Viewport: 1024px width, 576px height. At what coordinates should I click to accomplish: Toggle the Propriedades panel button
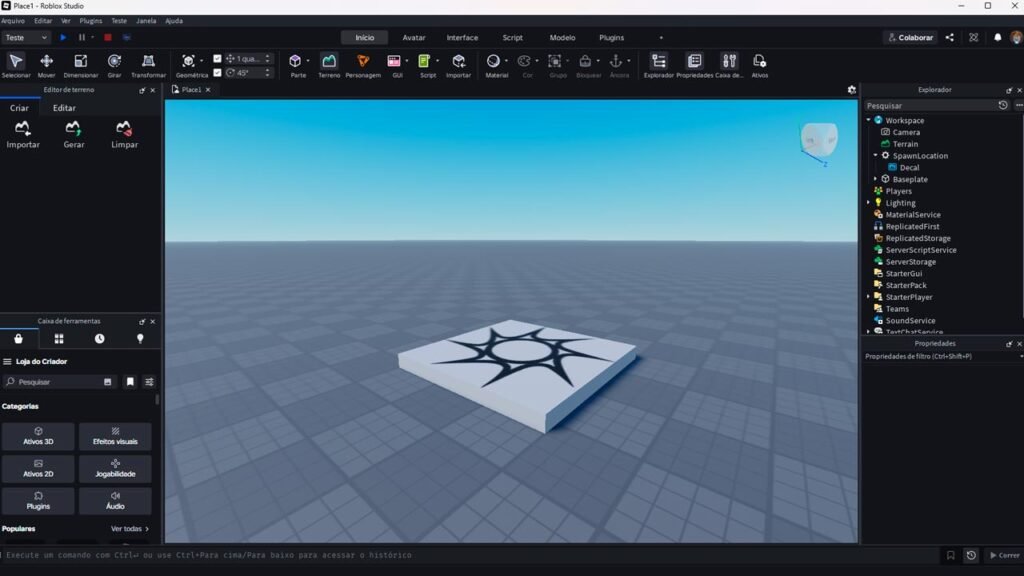[694, 65]
